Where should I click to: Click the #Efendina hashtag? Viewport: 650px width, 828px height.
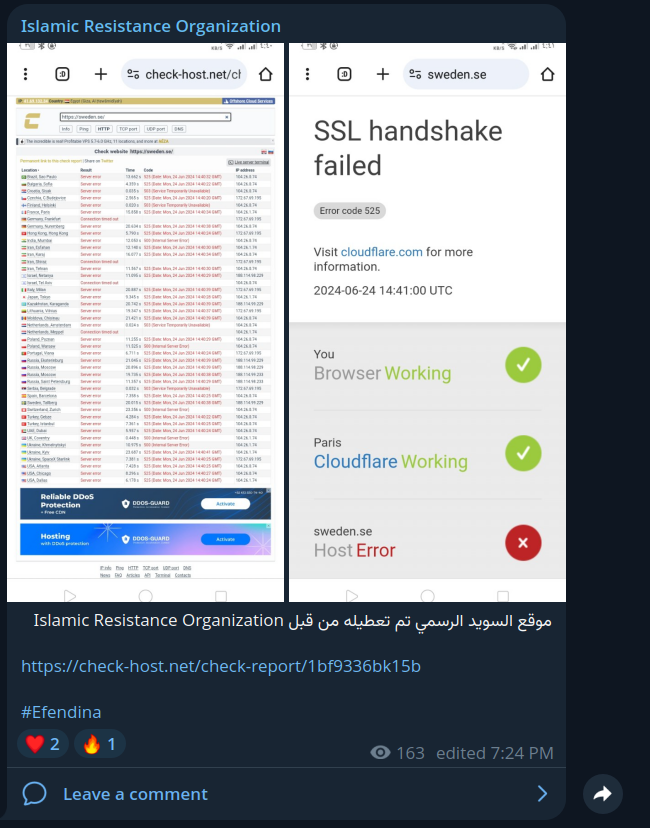[61, 712]
